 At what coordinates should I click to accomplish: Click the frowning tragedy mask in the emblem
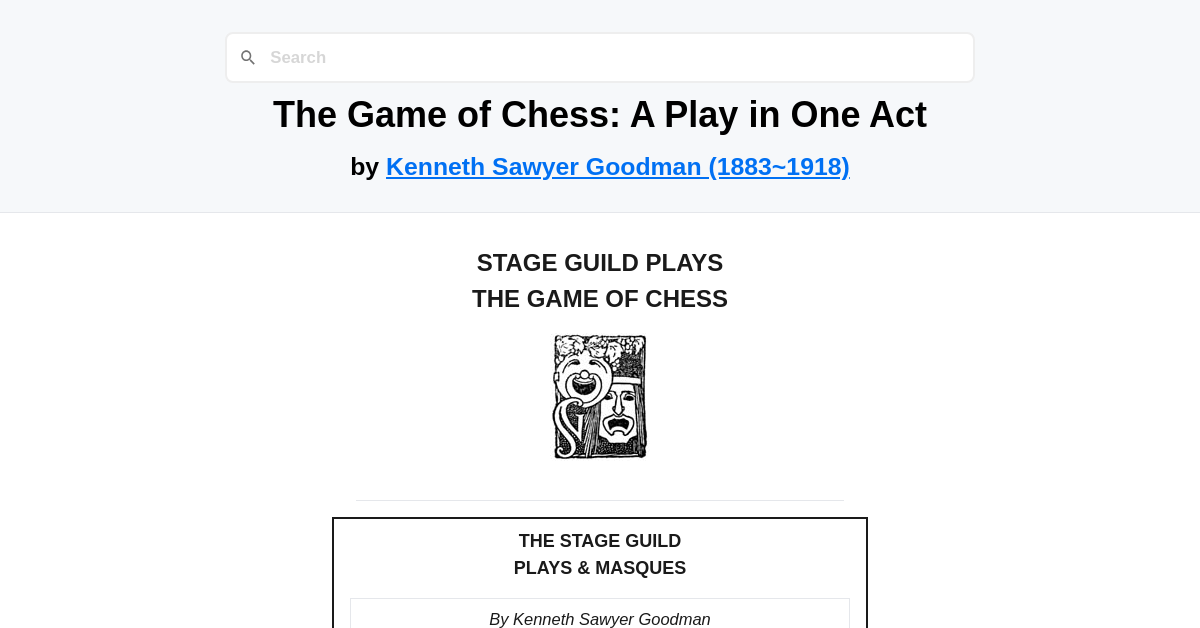coord(618,414)
